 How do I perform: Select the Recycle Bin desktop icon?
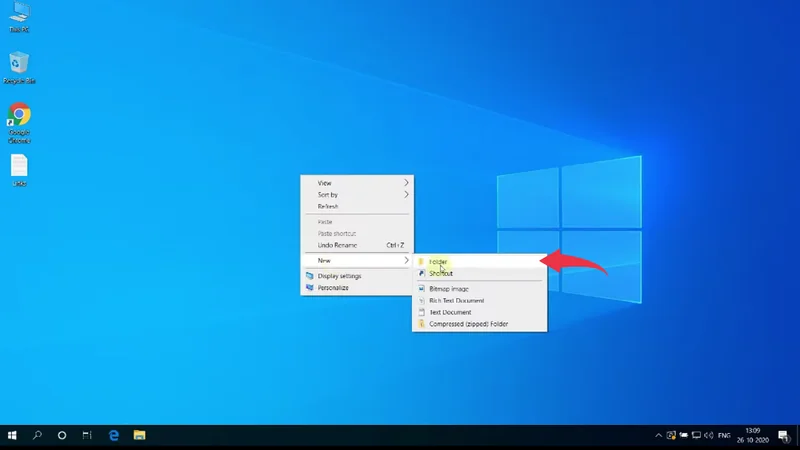(x=19, y=67)
